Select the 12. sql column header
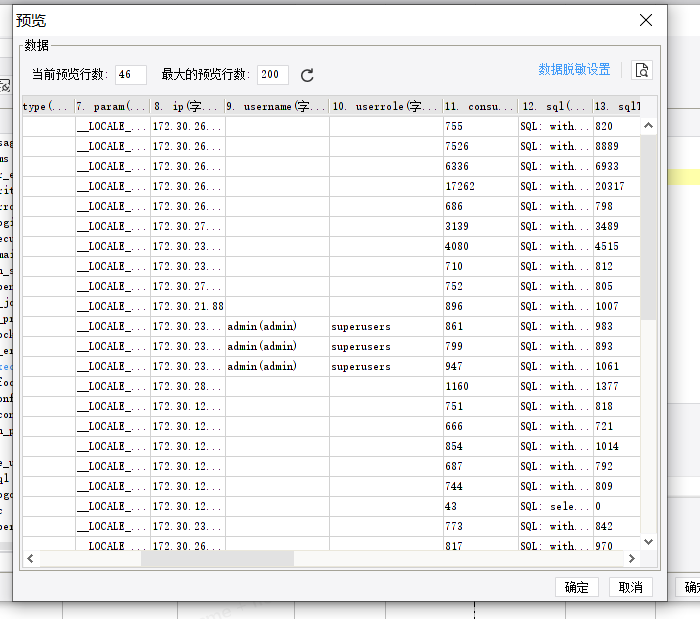Screen dimensions: 700x619 pos(555,106)
